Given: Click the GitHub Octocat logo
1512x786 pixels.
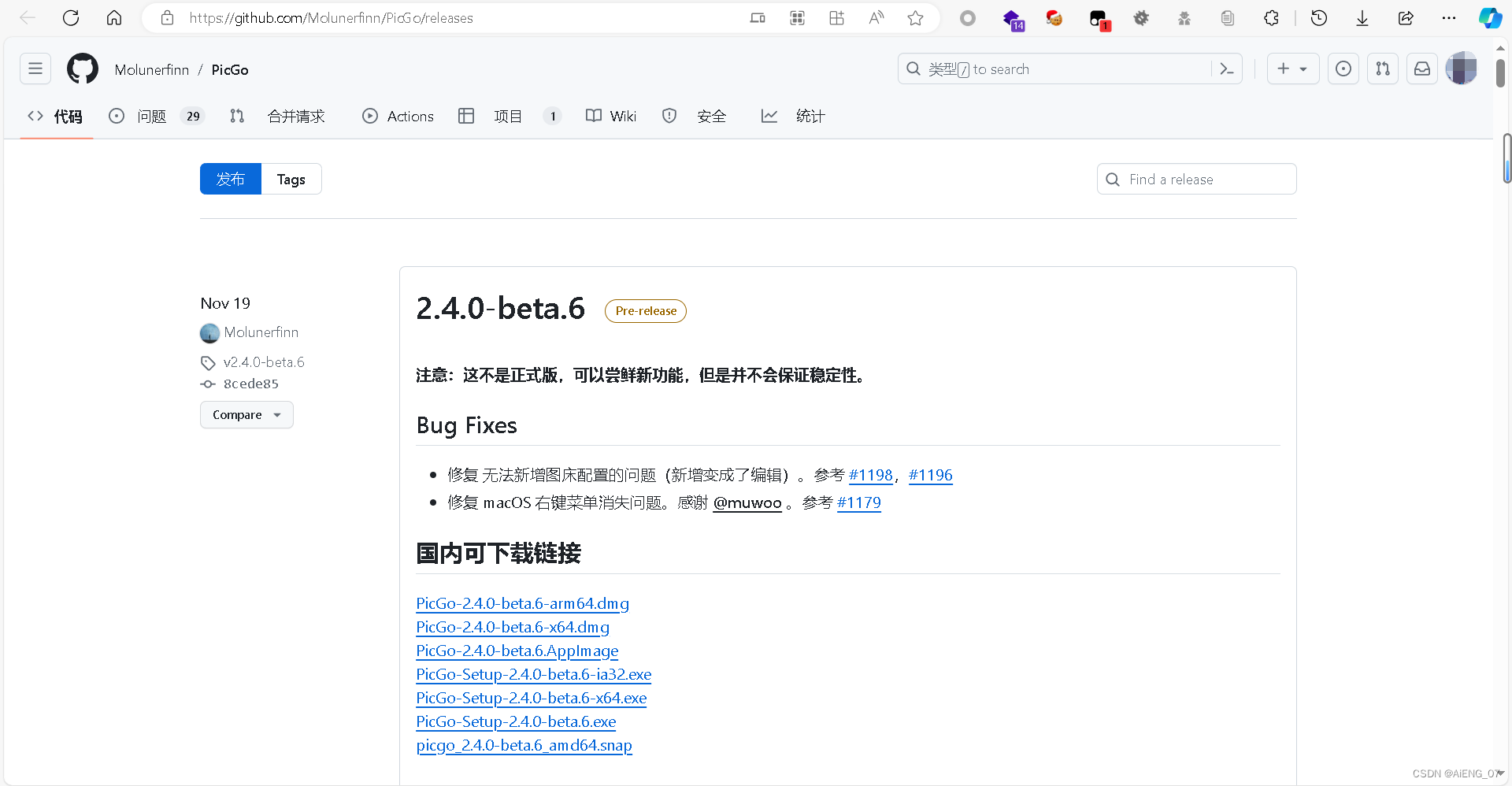Looking at the screenshot, I should 83,69.
